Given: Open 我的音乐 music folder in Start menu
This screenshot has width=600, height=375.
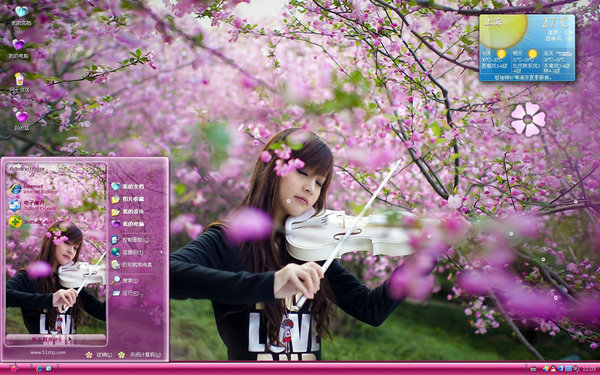Looking at the screenshot, I should tap(128, 212).
